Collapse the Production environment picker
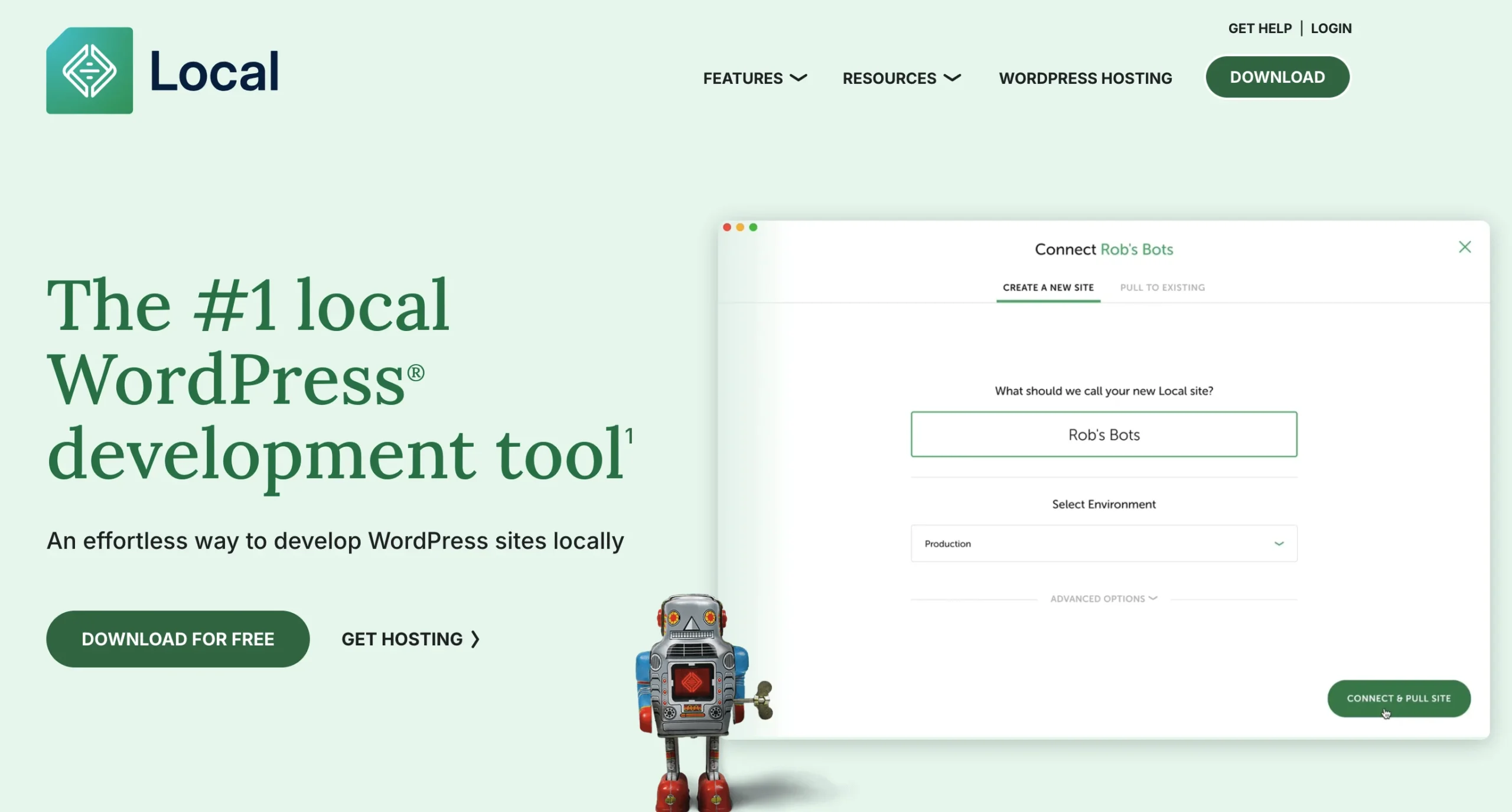Screen dimensions: 1512x812 pyautogui.click(x=1279, y=543)
